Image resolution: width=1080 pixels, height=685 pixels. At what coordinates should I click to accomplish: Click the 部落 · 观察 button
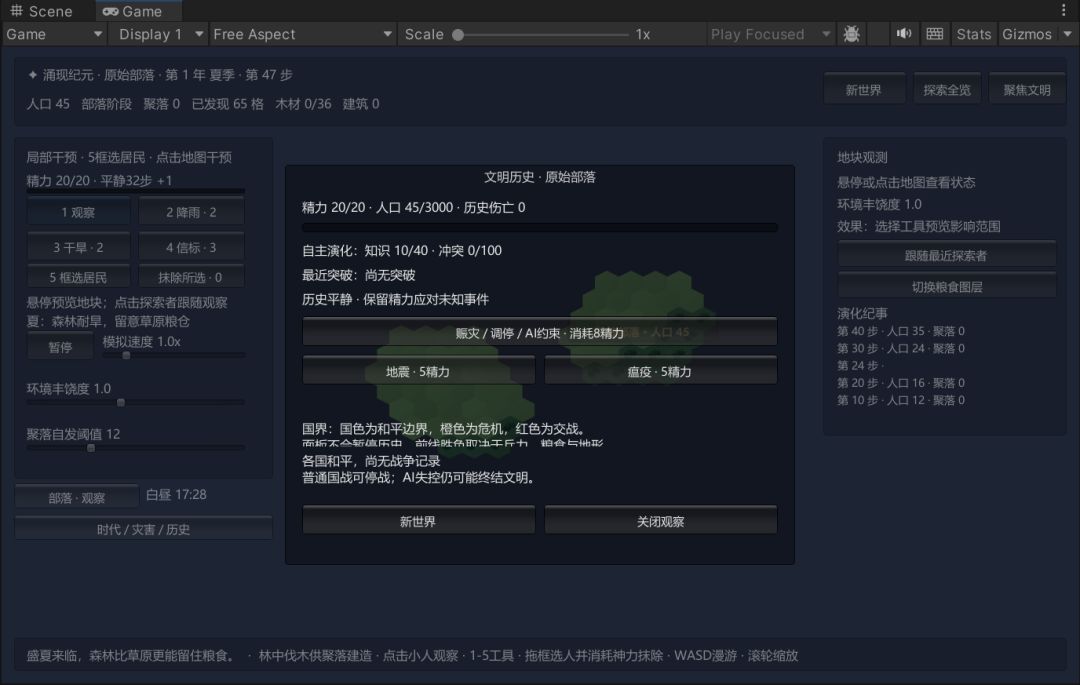pyautogui.click(x=76, y=498)
